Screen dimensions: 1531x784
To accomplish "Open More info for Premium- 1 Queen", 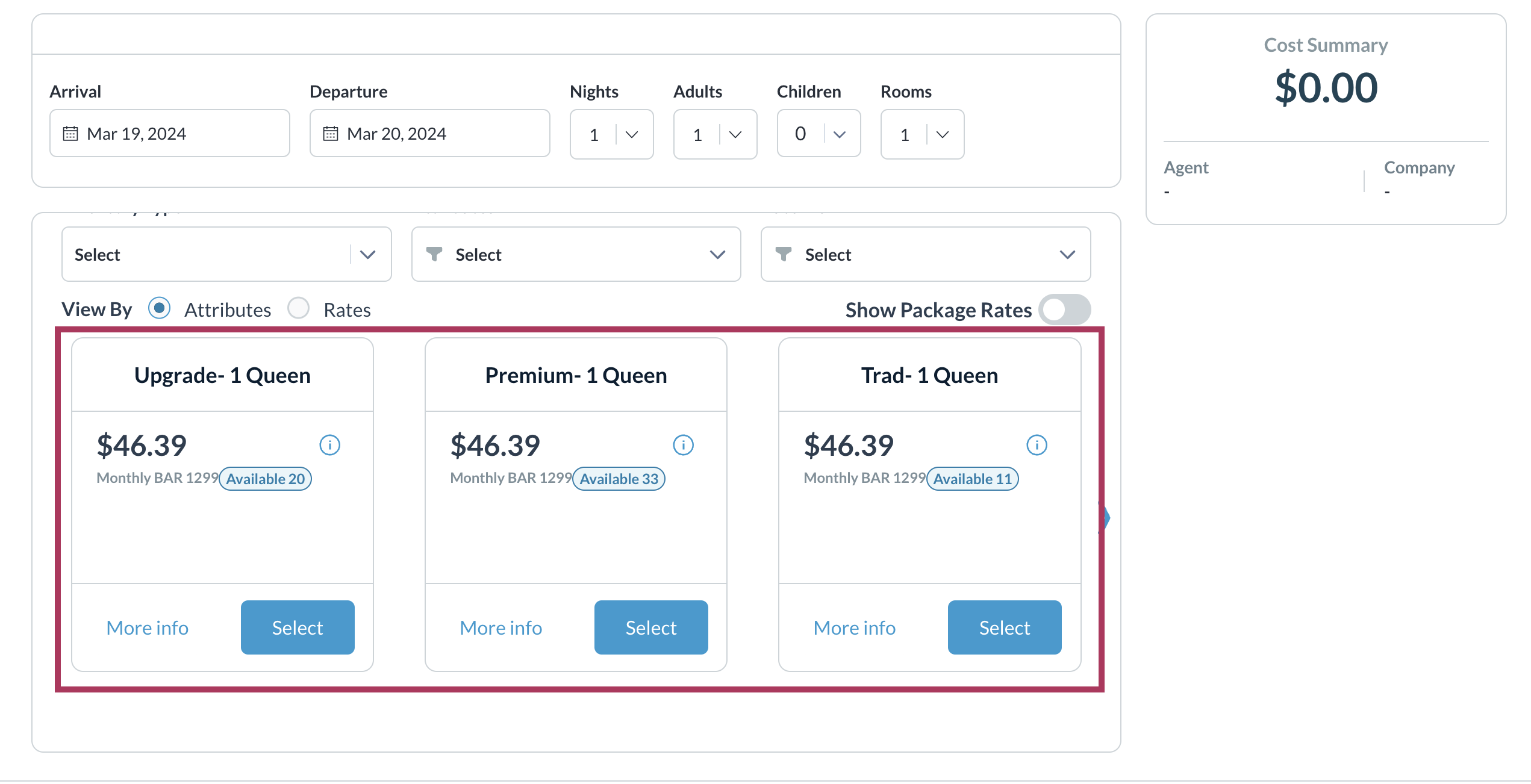I will (500, 628).
